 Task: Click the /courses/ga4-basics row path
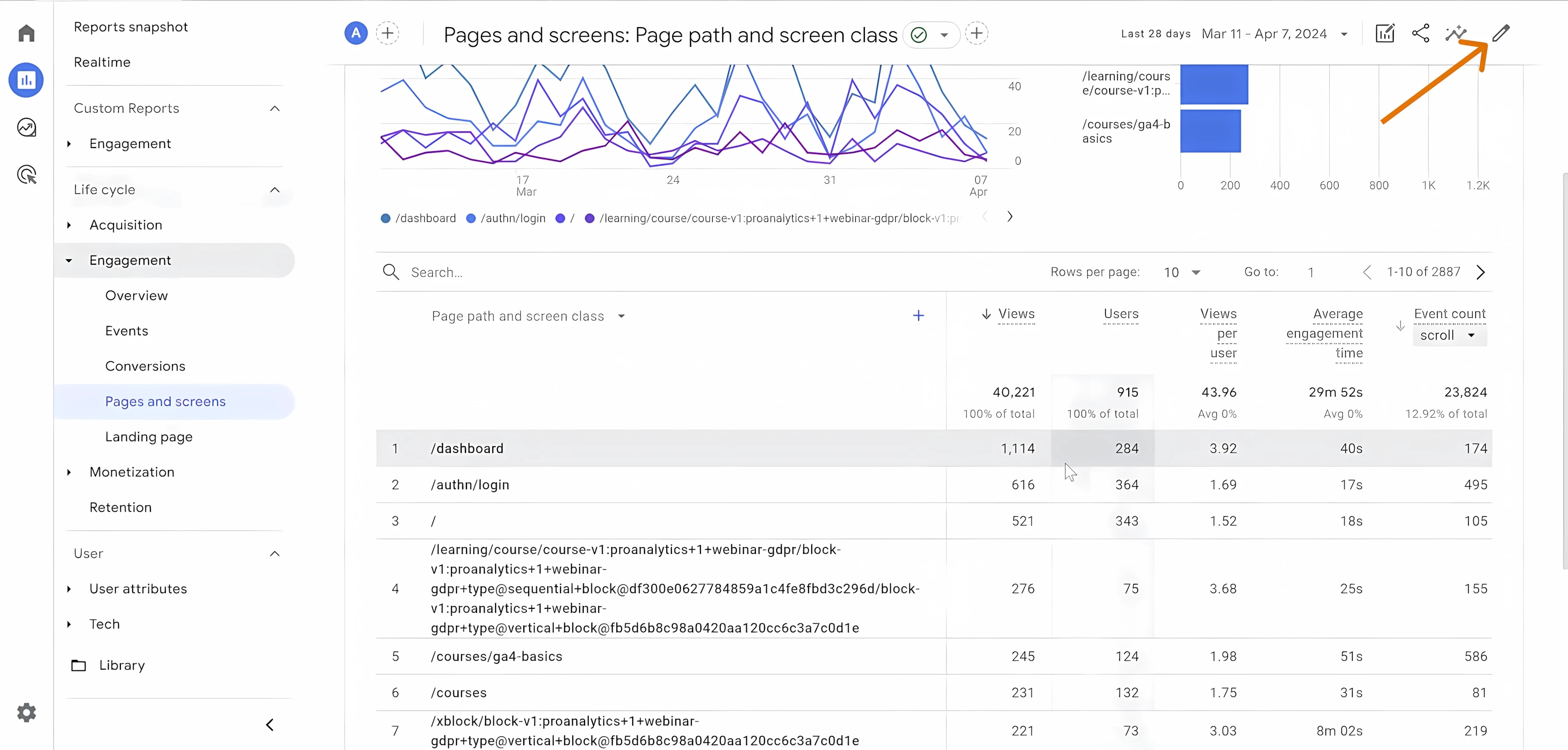click(496, 656)
